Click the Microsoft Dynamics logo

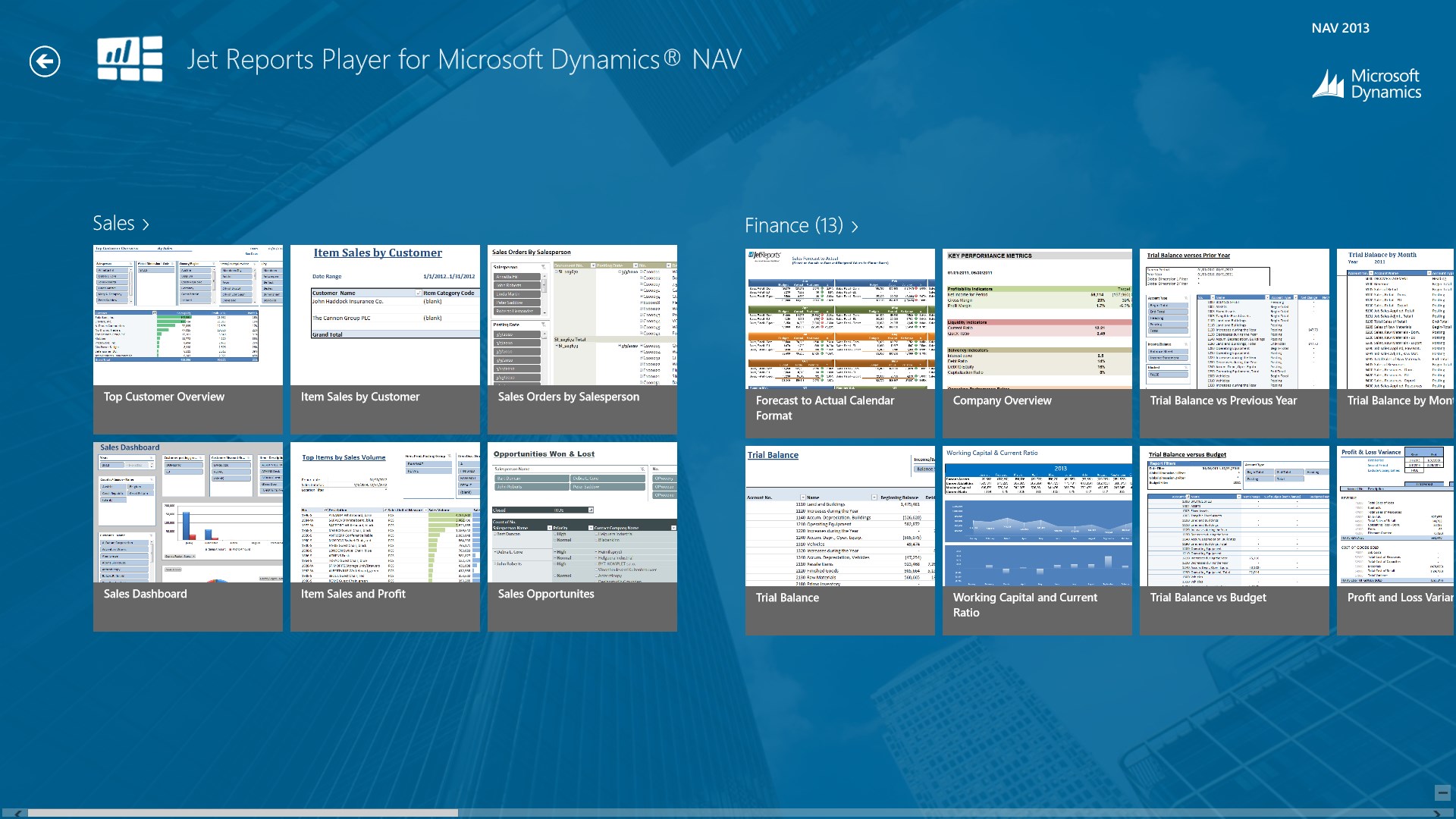click(1367, 83)
